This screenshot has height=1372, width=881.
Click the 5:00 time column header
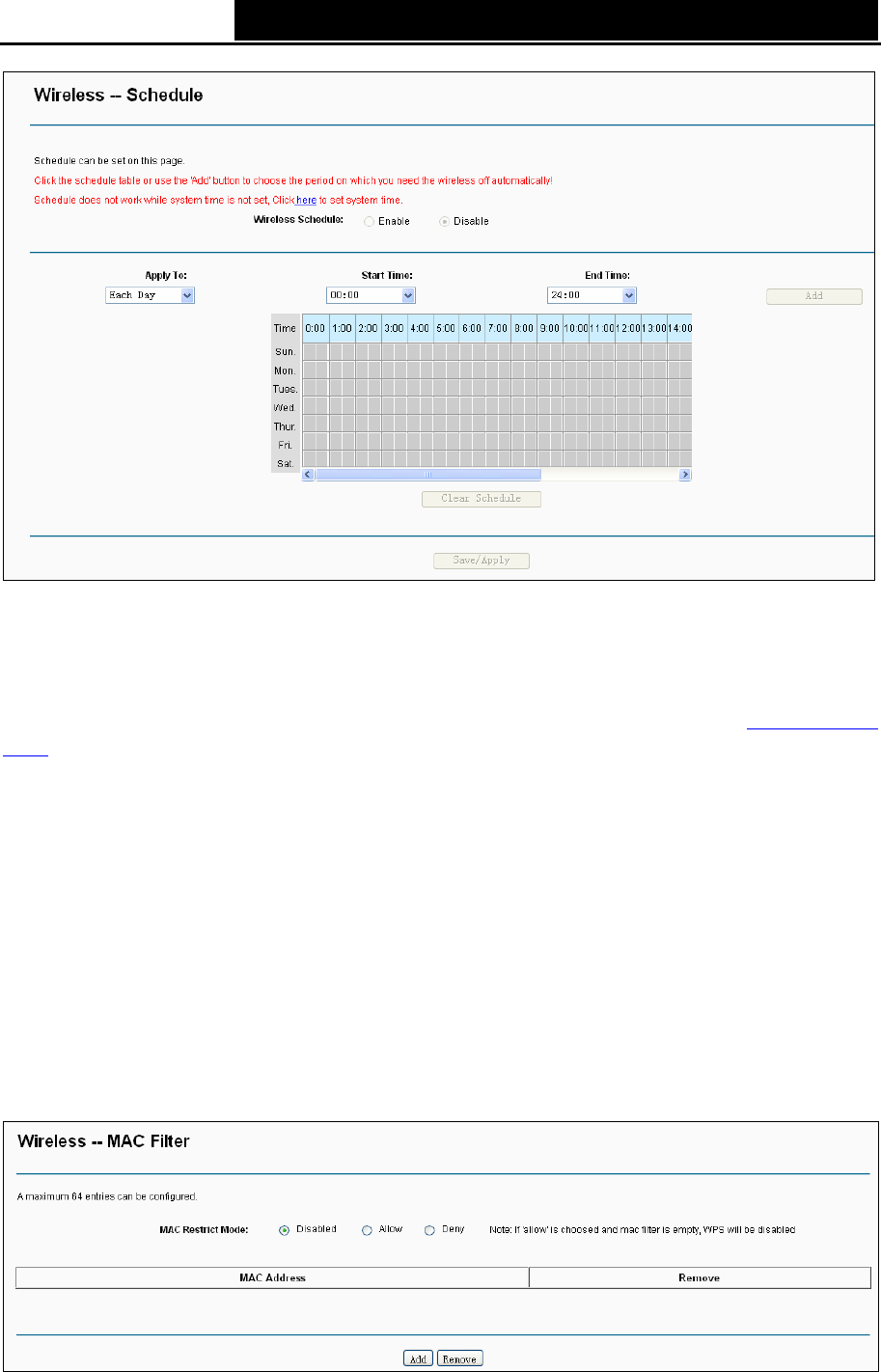tap(446, 328)
